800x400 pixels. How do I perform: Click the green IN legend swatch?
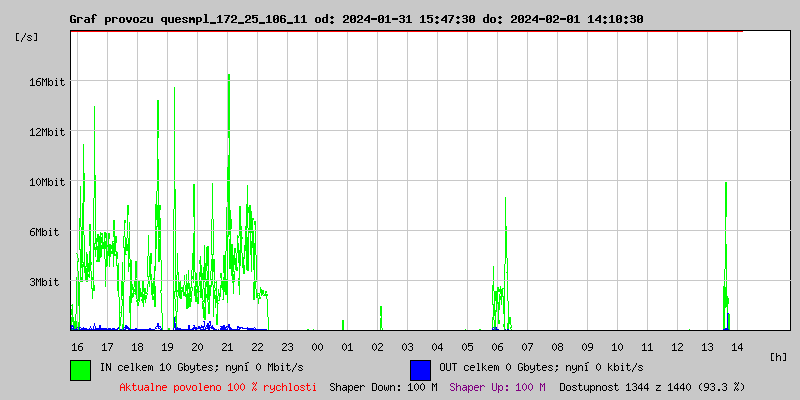coord(80,369)
